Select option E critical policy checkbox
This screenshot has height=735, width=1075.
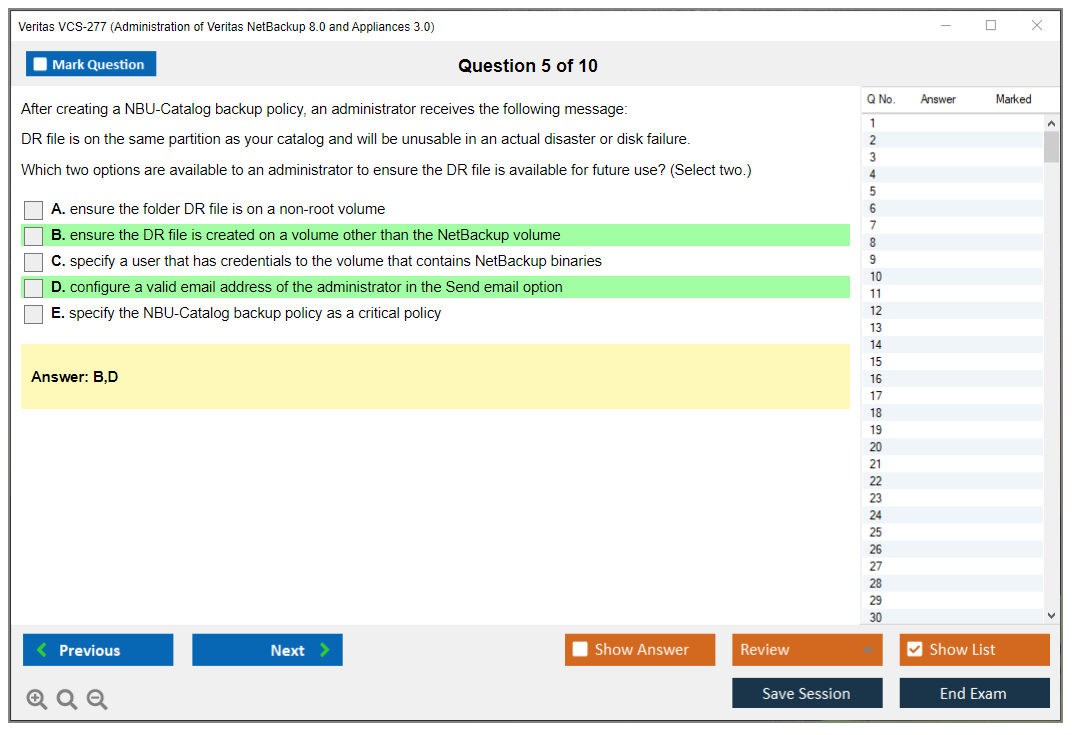[x=34, y=314]
